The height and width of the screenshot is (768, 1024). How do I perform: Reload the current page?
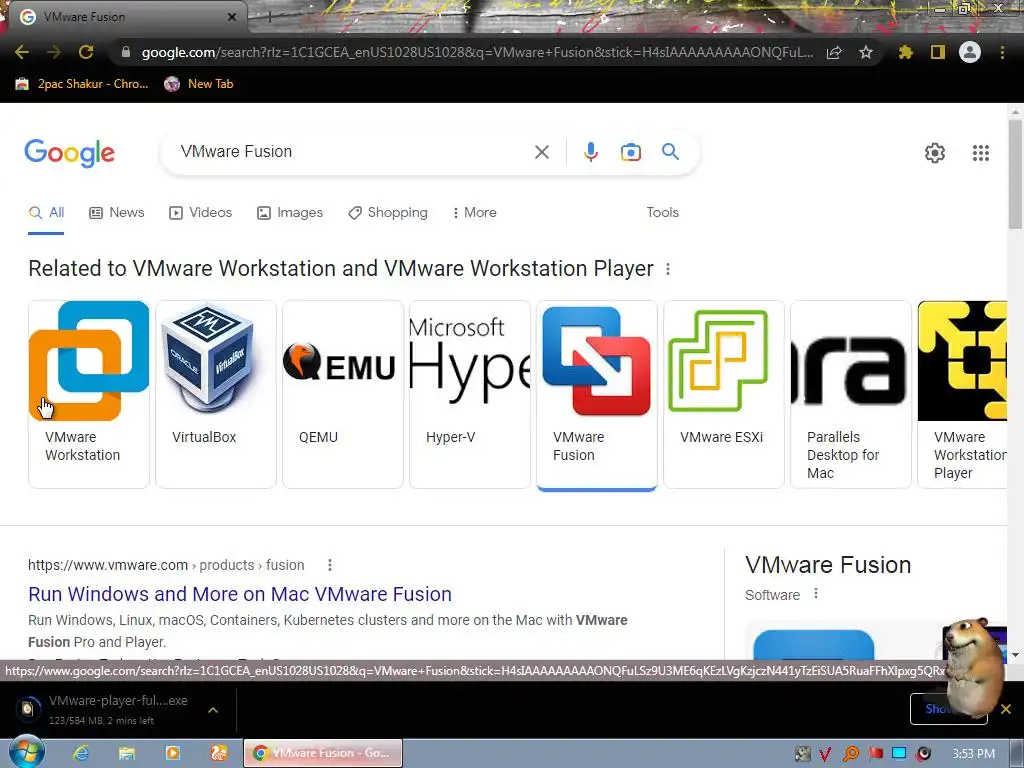[x=86, y=52]
